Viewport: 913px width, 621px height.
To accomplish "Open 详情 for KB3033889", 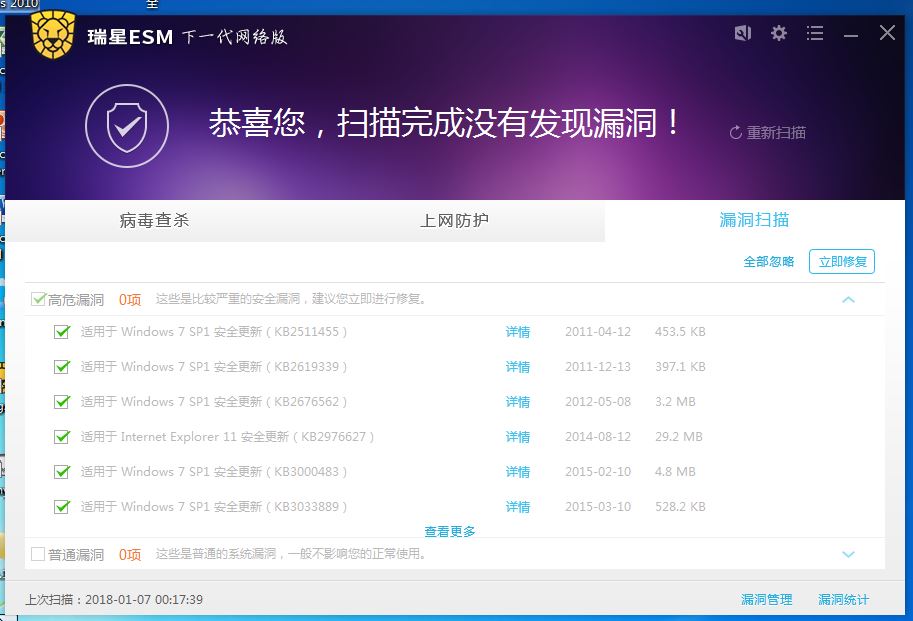I will click(518, 506).
